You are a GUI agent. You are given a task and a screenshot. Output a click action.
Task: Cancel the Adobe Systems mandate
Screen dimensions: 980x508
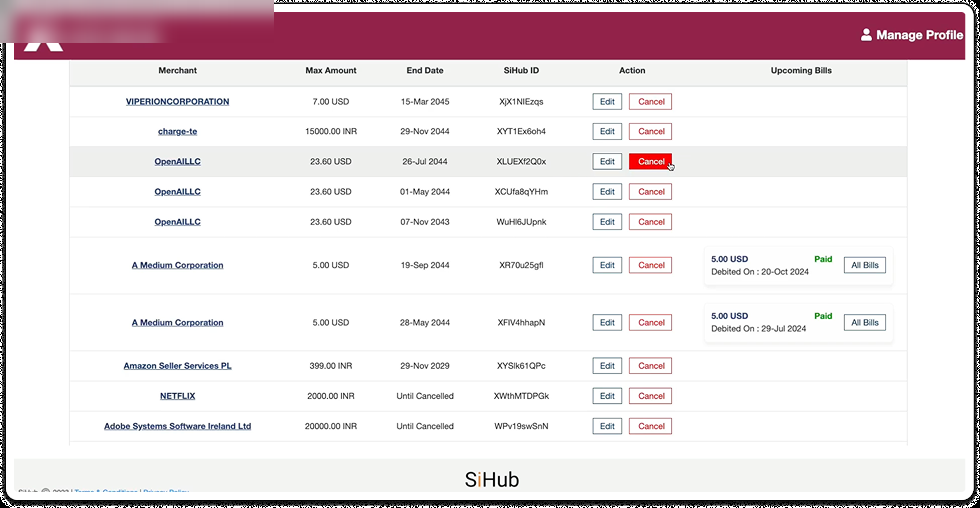point(651,426)
